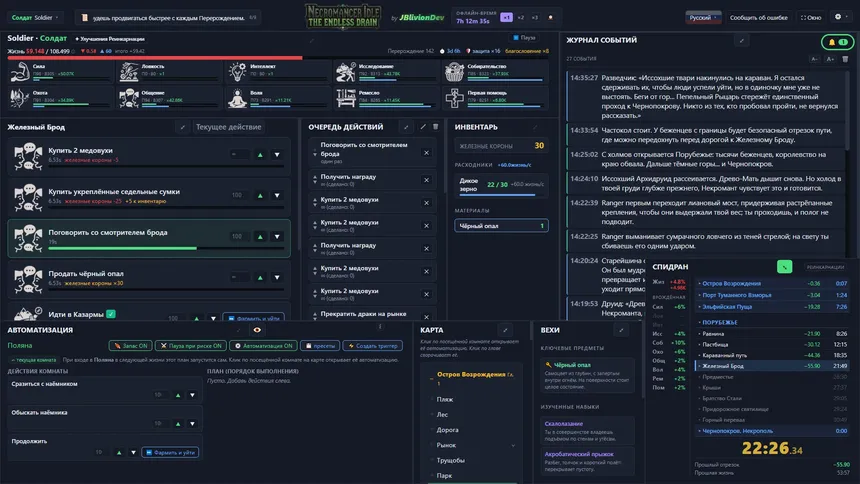Click the strength (Сила) skill icon
This screenshot has height=484, width=860.
point(20,71)
